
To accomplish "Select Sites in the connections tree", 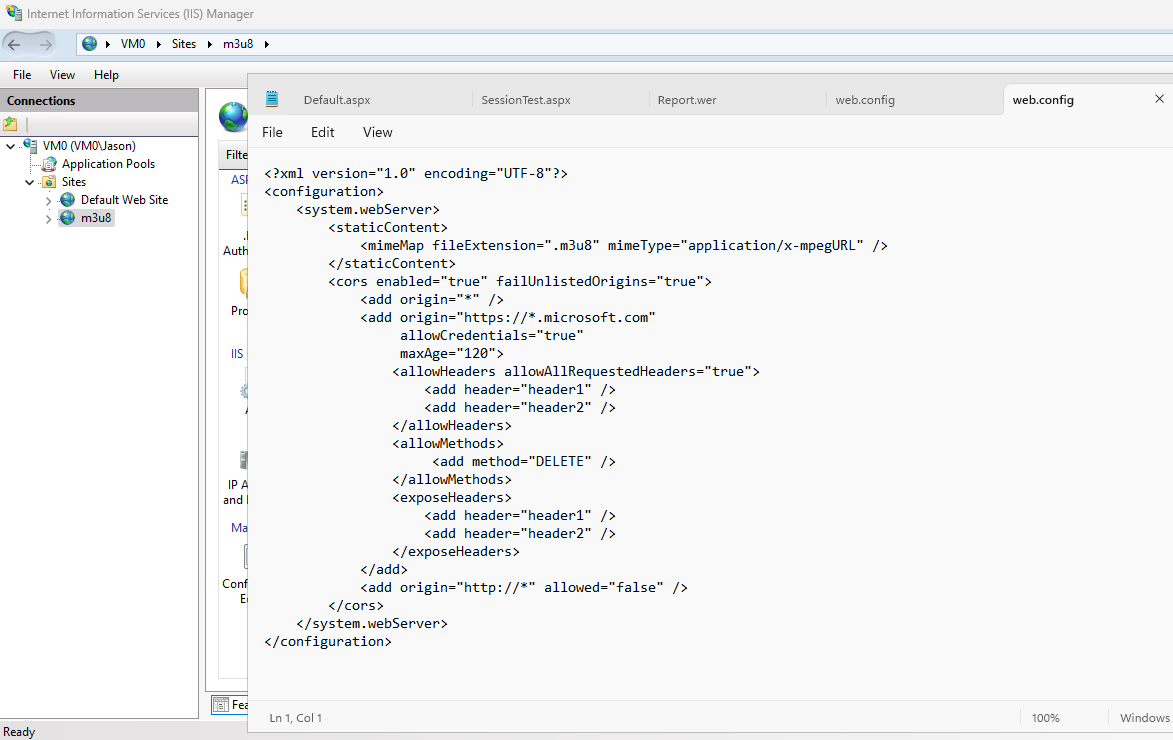I will click(x=74, y=182).
